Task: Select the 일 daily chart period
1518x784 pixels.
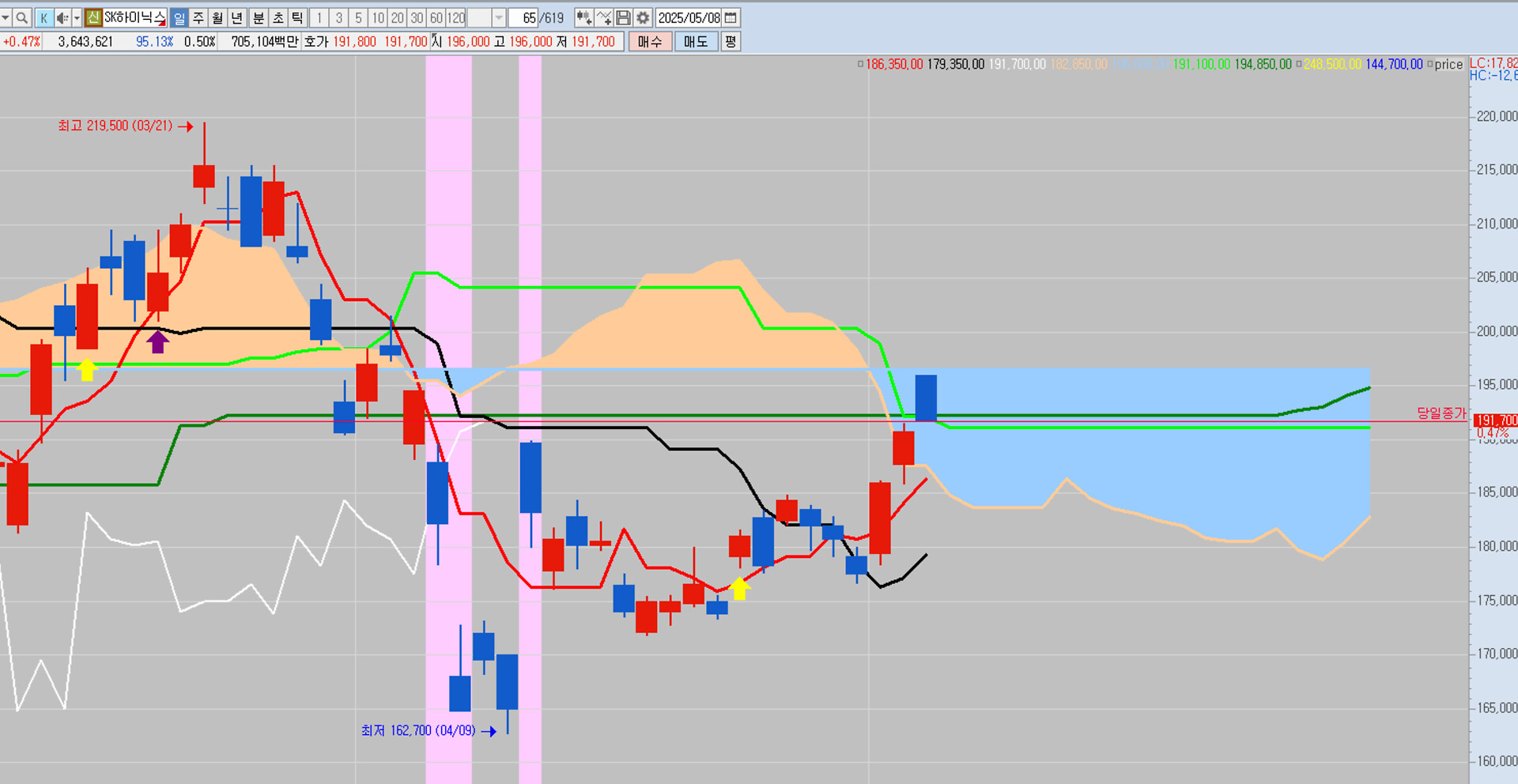Action: coord(179,17)
